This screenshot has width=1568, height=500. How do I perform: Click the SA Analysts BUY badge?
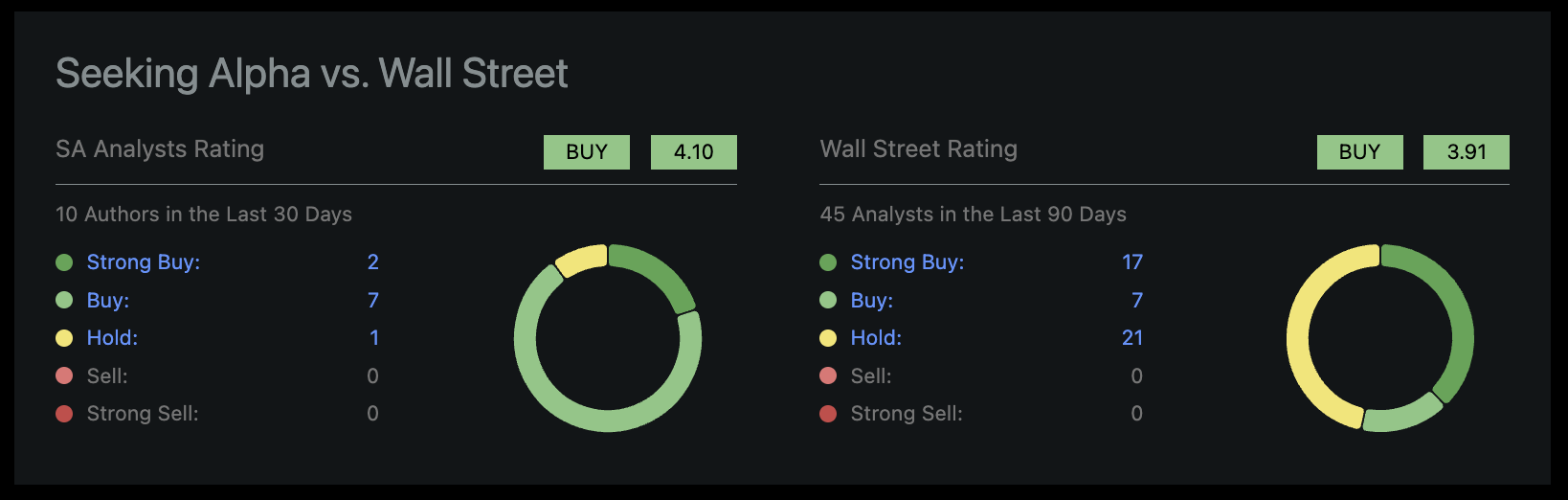click(x=587, y=152)
